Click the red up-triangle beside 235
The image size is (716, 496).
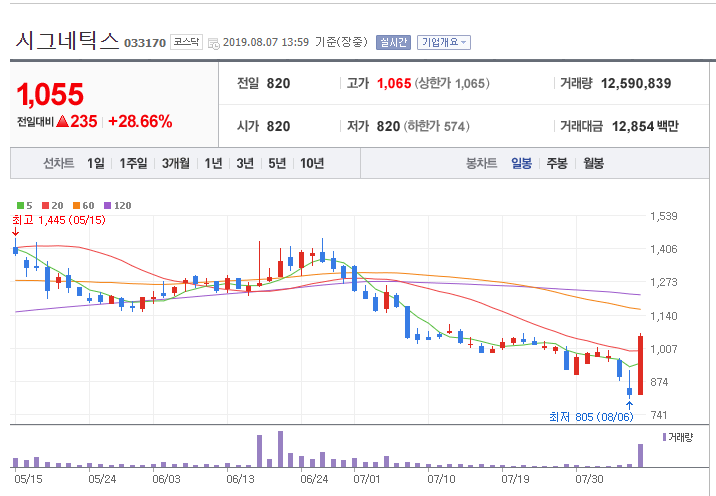(63, 121)
